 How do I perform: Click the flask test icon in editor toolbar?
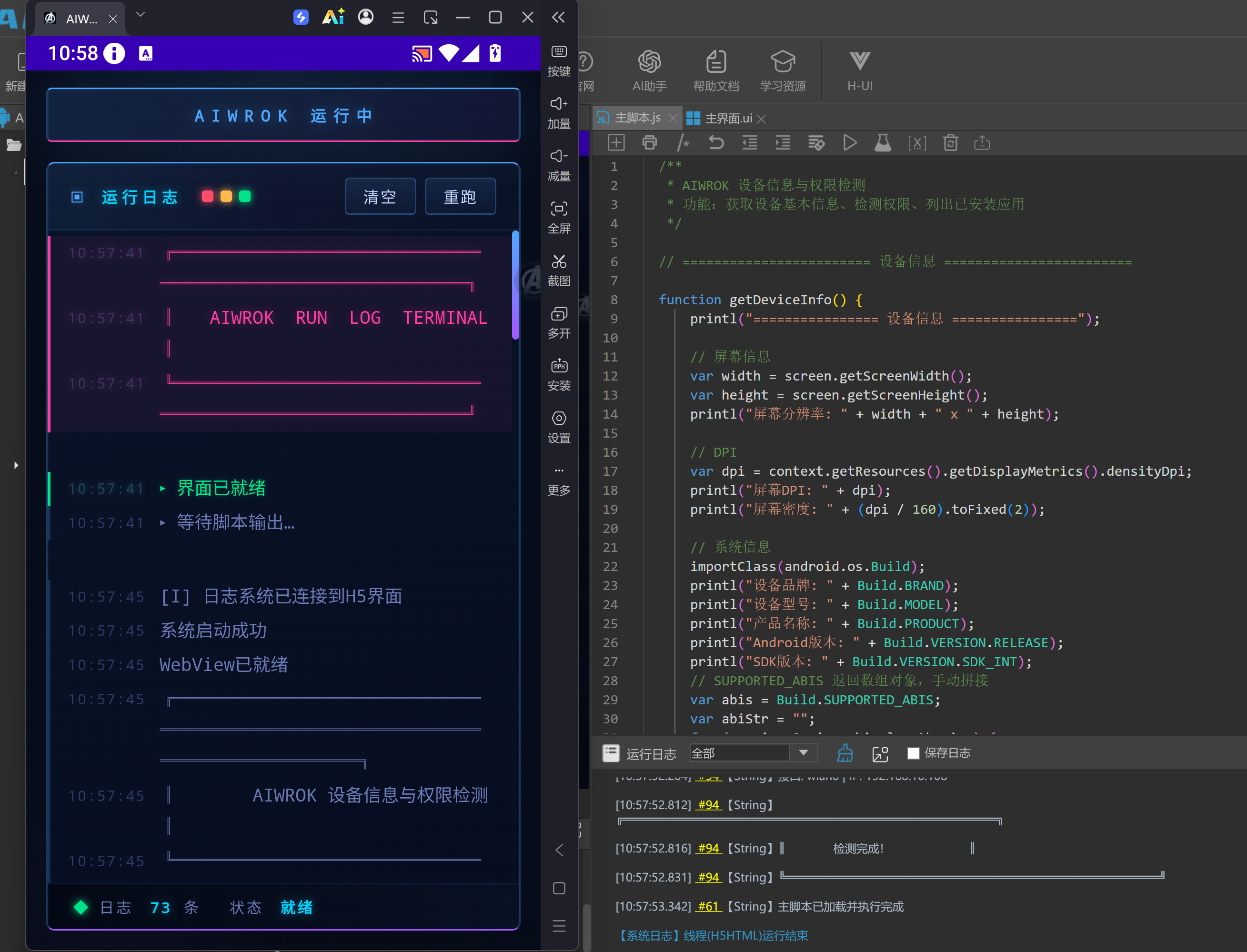click(883, 143)
